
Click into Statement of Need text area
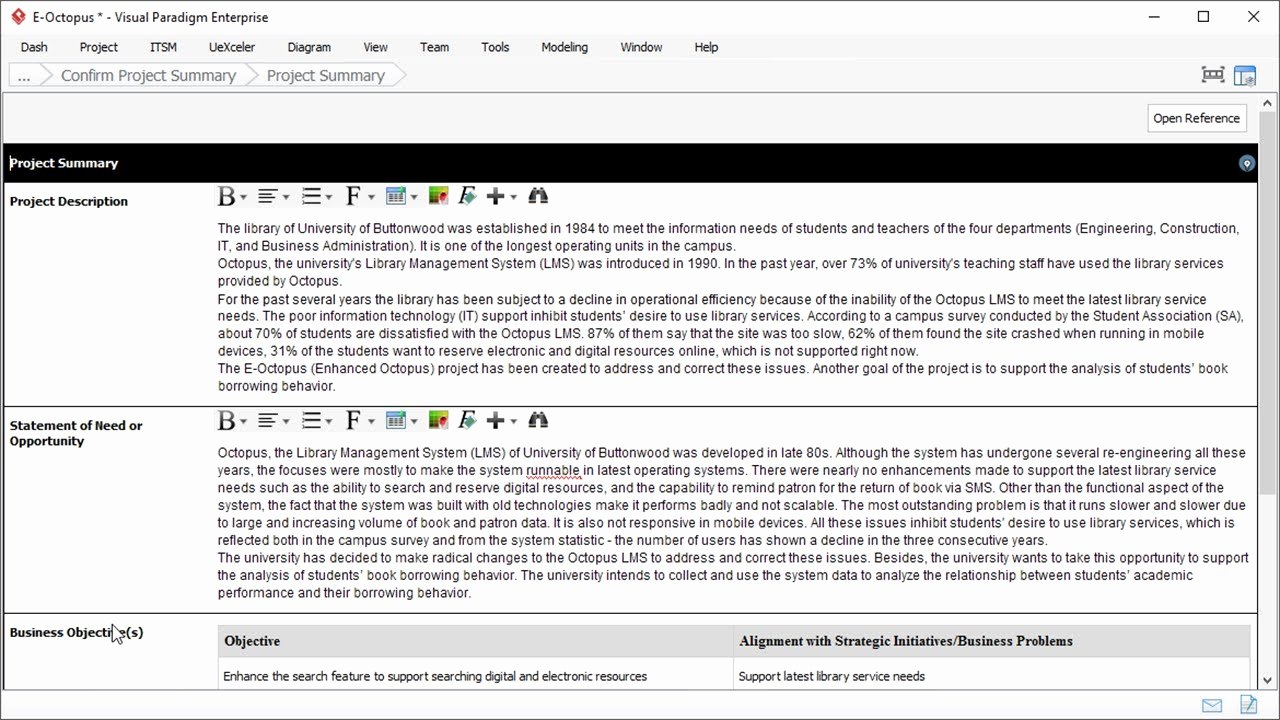pyautogui.click(x=735, y=523)
